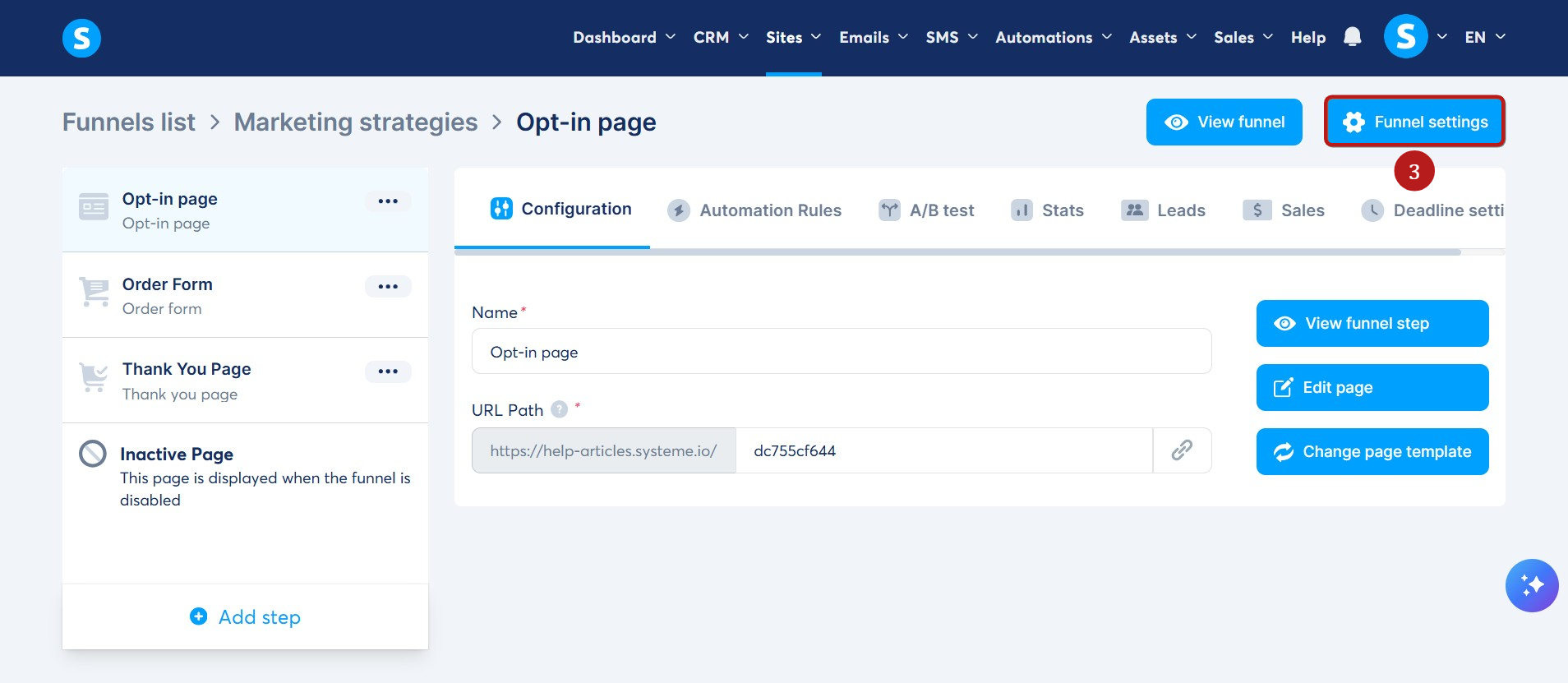Expand the Sales dropdown in the top navigation

click(1243, 38)
